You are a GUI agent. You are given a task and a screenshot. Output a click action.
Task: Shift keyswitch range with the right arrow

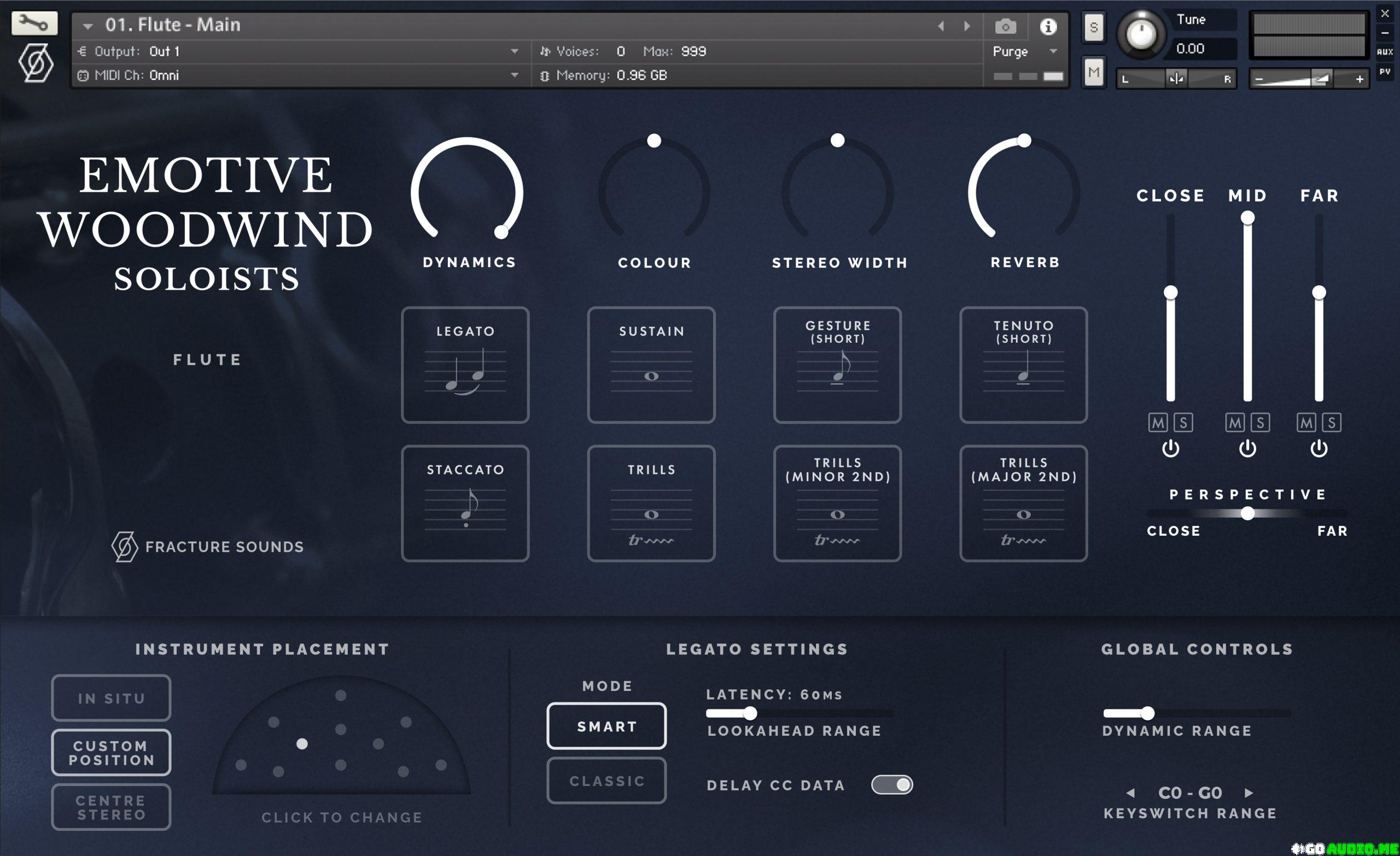click(x=1249, y=793)
